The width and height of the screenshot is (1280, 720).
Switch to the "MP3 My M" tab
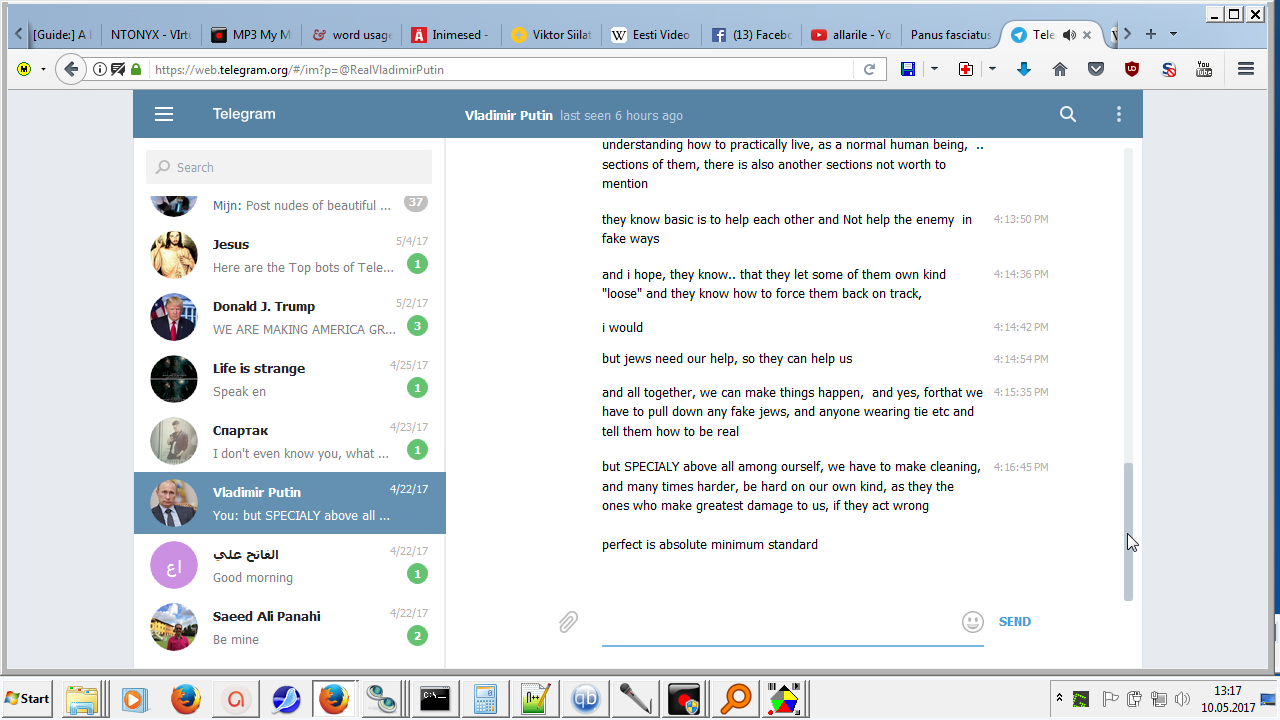[250, 35]
